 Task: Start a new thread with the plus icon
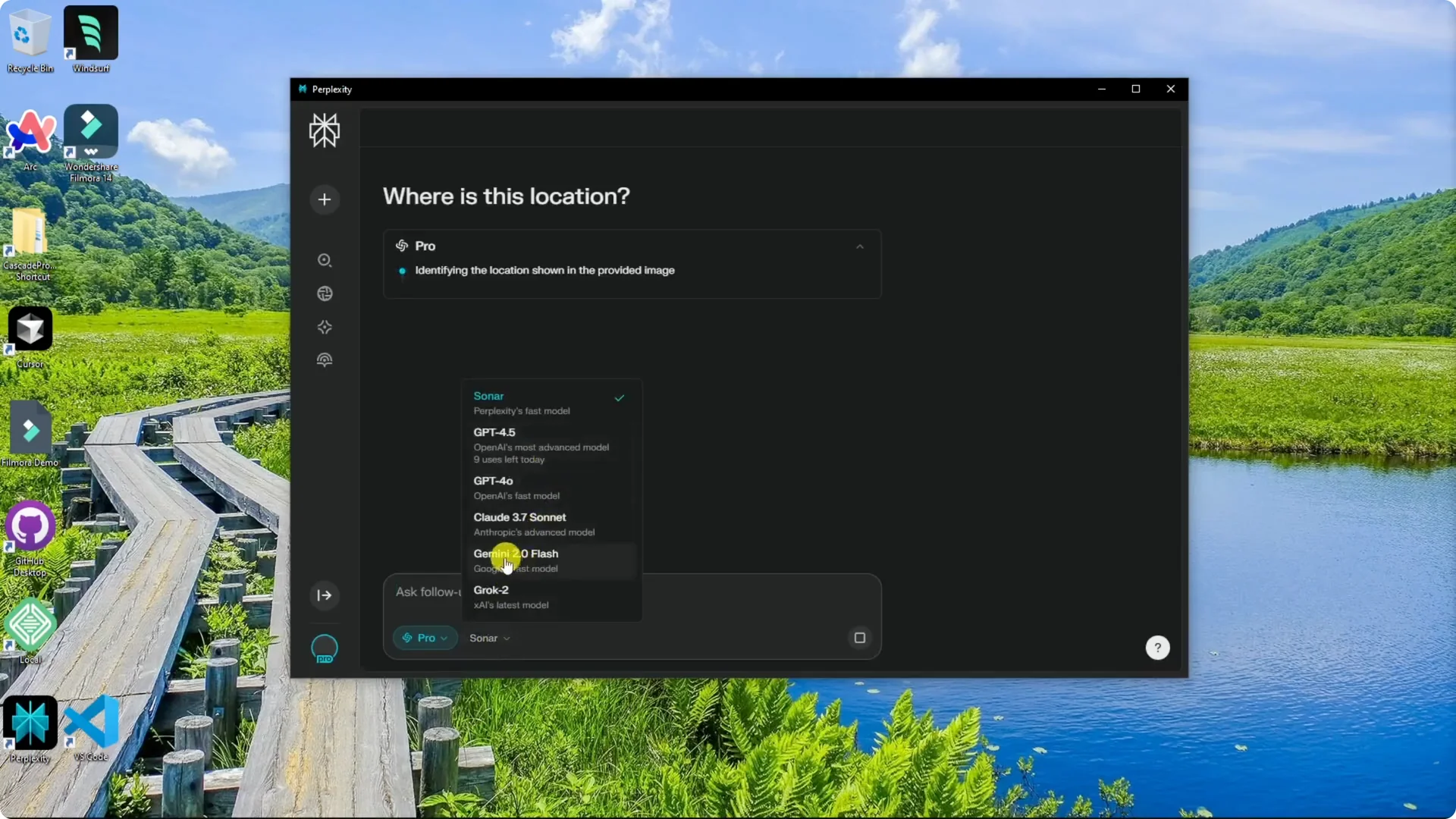coord(324,199)
